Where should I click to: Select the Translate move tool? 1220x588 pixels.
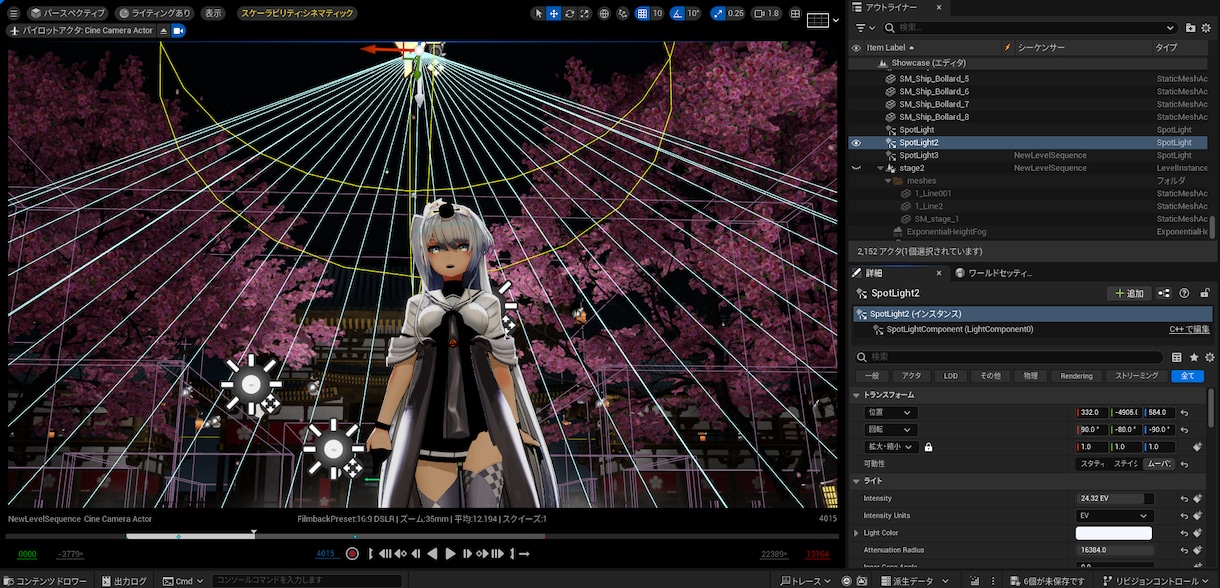554,14
